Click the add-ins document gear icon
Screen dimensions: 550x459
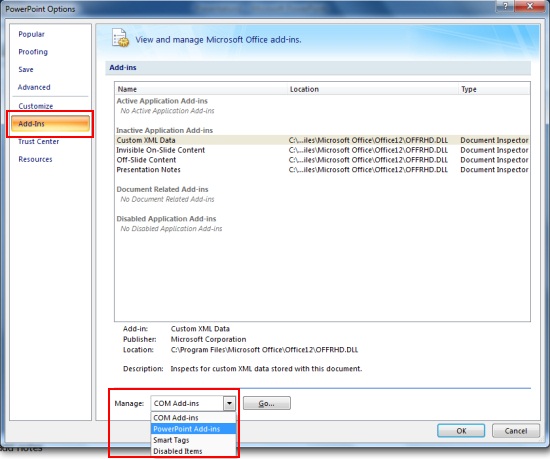click(120, 38)
